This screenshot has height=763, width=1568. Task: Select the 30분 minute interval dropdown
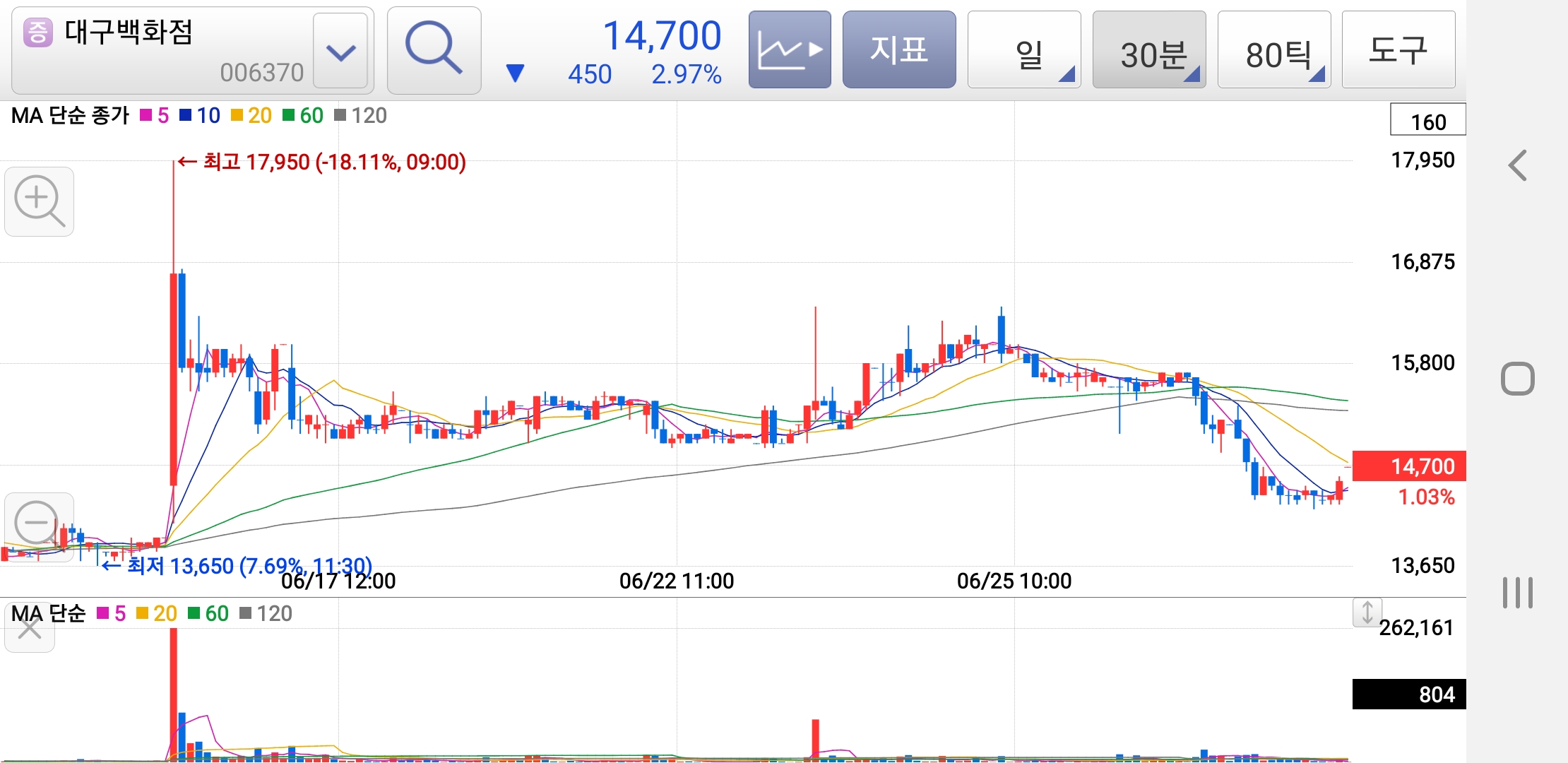point(1149,49)
